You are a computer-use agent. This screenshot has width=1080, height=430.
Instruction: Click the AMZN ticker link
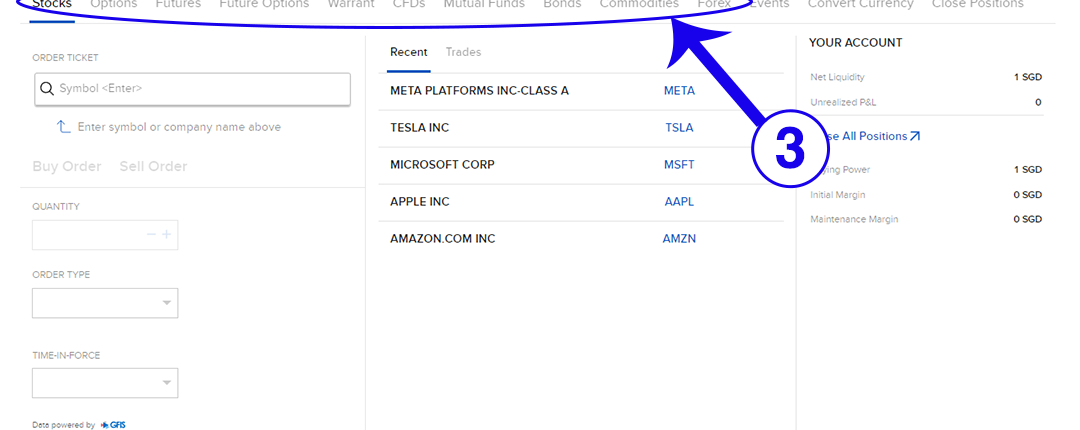click(679, 239)
